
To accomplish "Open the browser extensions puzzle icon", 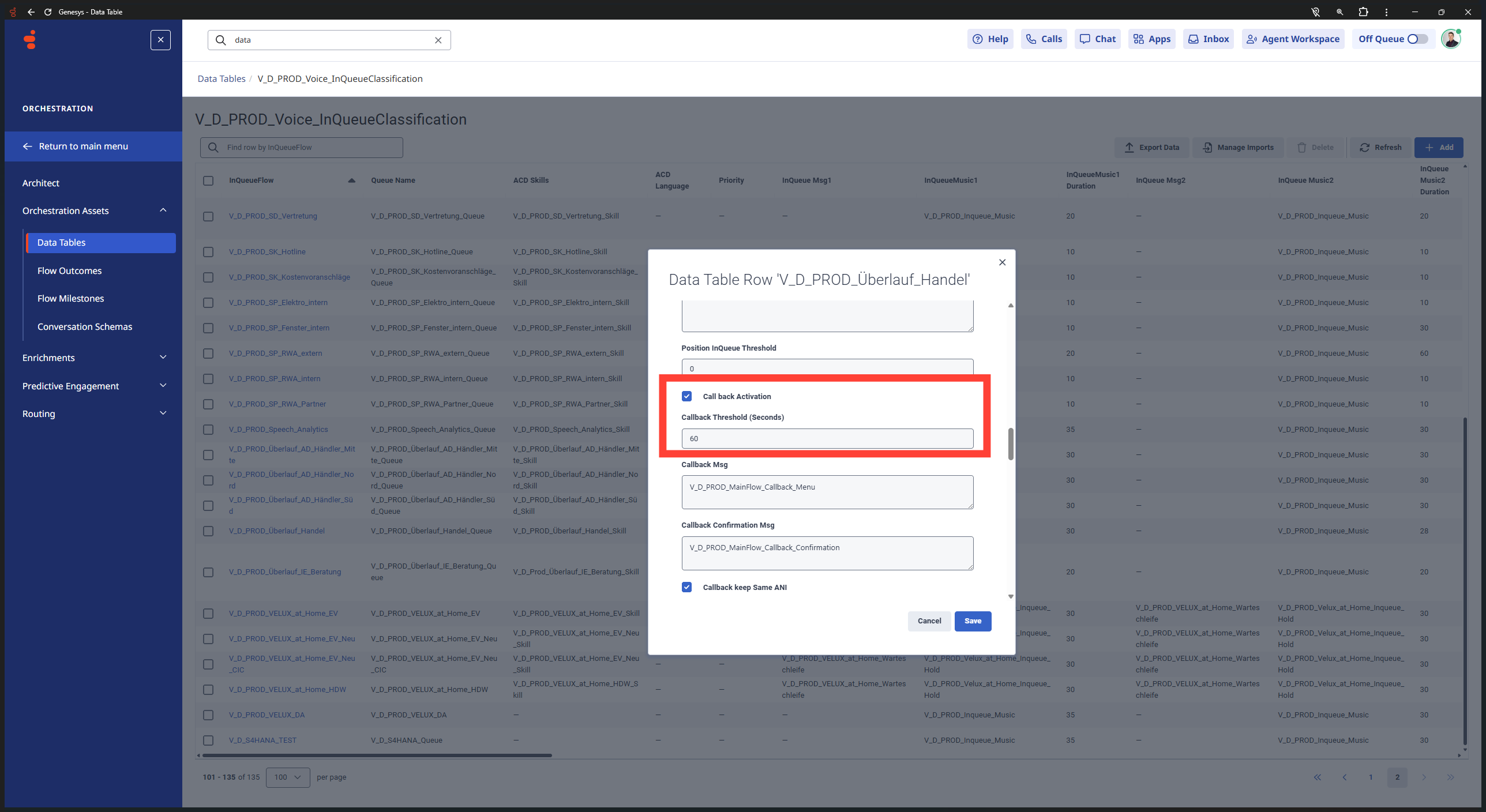I will (1363, 12).
